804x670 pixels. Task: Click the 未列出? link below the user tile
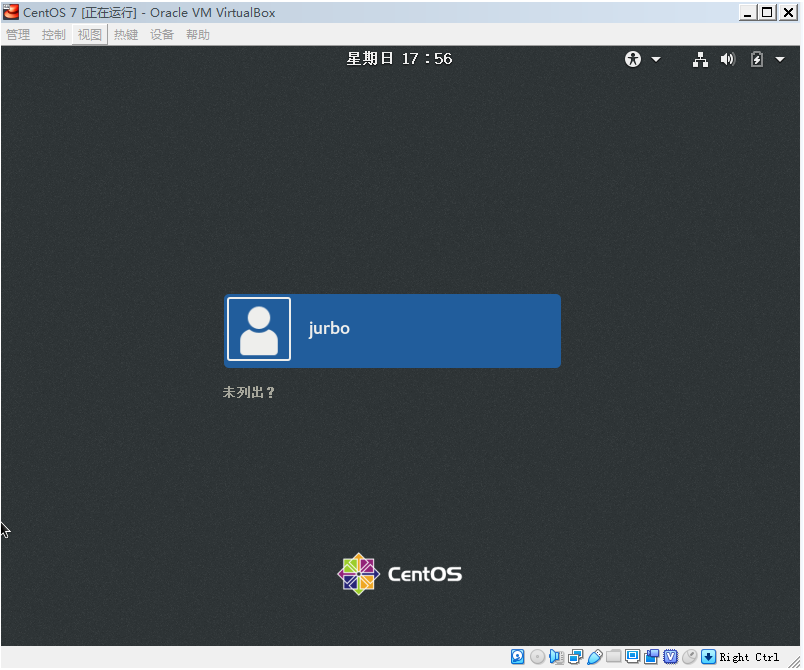(x=248, y=392)
